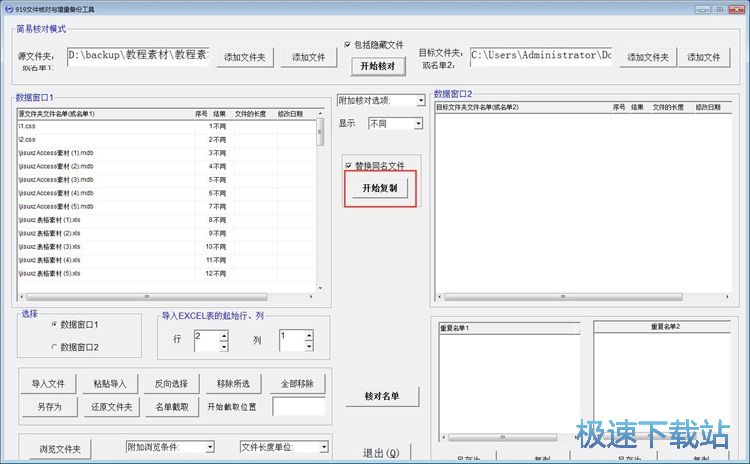Click the 浏览文件夹 button
The height and width of the screenshot is (464, 750).
click(x=60, y=449)
